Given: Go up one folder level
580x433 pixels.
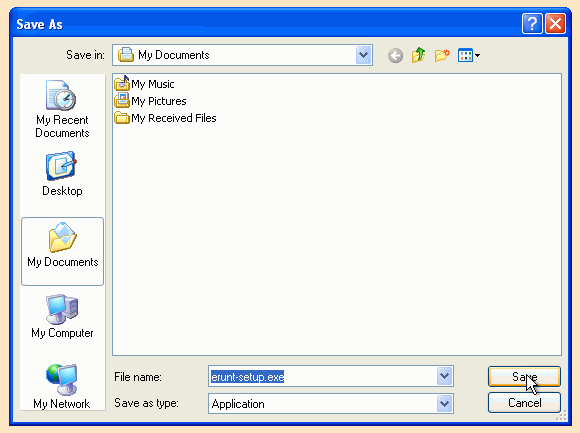Looking at the screenshot, I should (x=418, y=55).
